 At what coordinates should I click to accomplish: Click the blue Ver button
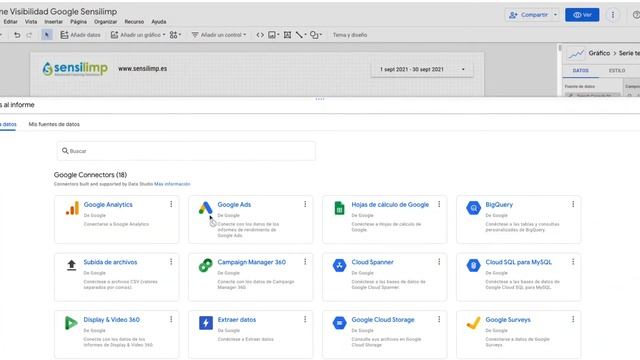click(582, 15)
